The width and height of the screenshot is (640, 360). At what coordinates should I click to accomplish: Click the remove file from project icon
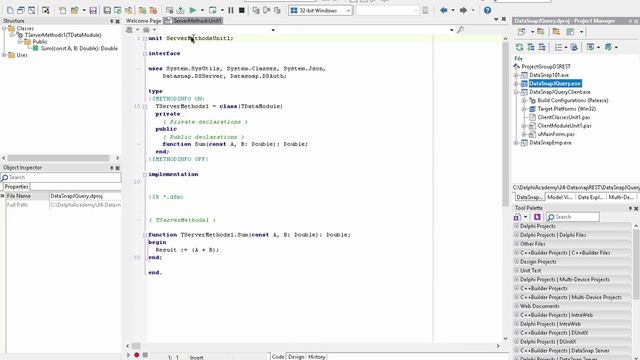153,10
